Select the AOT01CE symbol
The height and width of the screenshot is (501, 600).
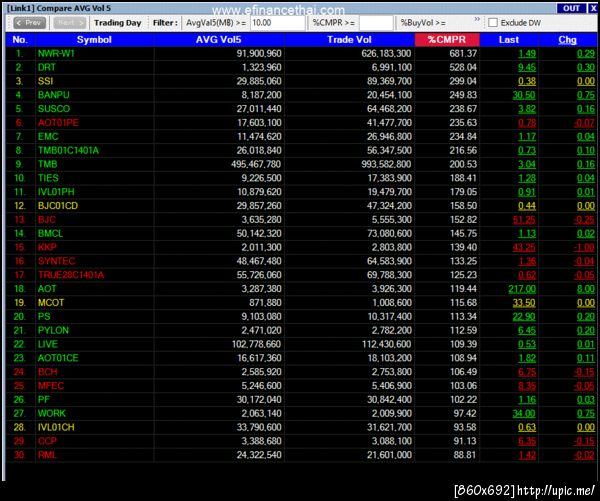(58, 358)
